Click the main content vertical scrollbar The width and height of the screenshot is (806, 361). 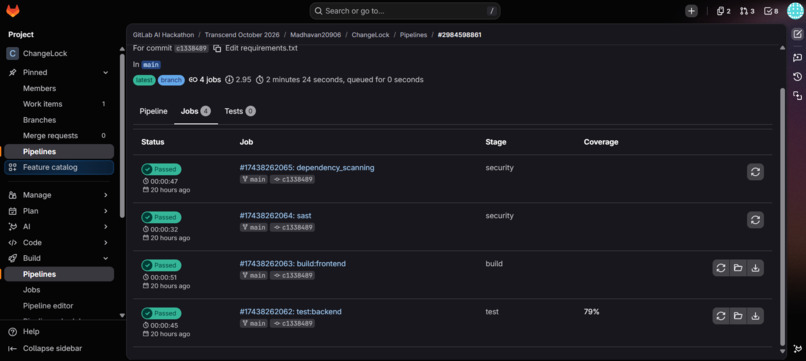[x=782, y=216]
